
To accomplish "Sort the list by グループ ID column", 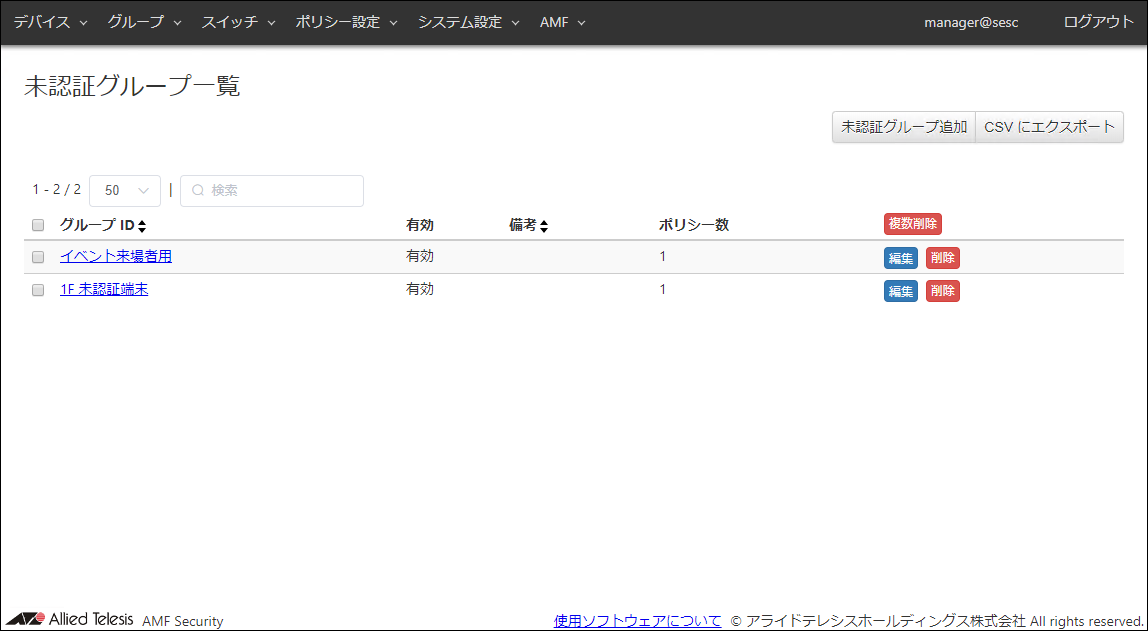I will click(x=142, y=226).
